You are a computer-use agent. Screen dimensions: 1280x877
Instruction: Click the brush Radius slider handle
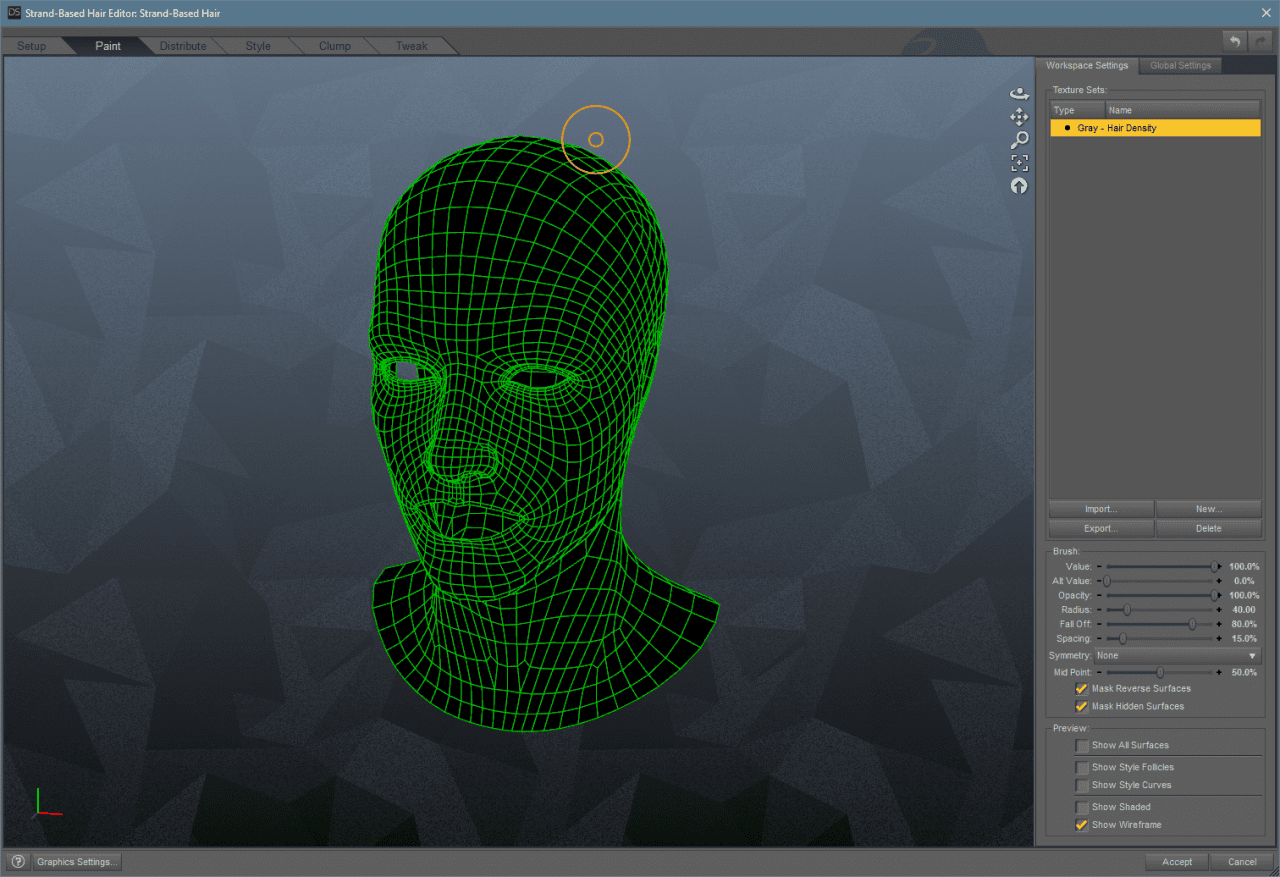[1127, 610]
